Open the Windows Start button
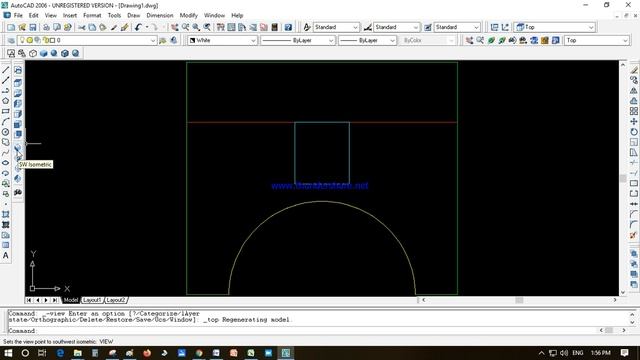This screenshot has height=360, width=640. [8, 353]
